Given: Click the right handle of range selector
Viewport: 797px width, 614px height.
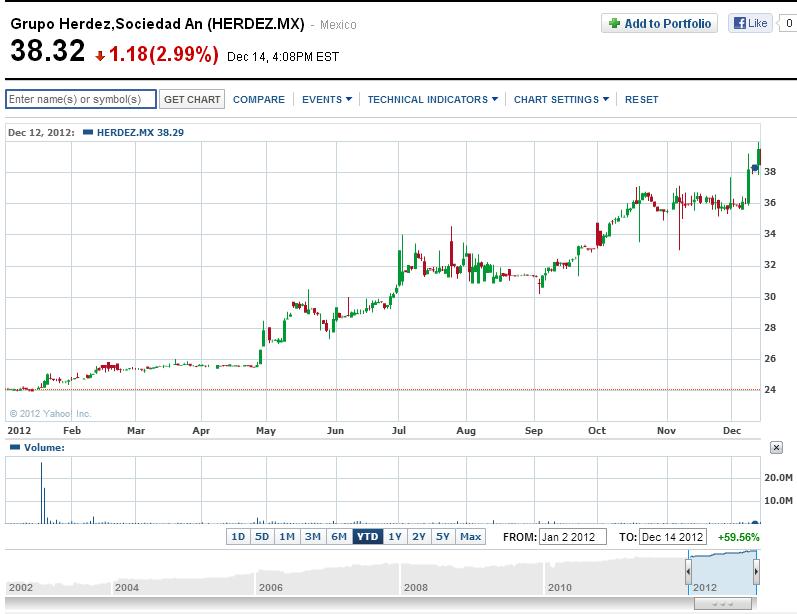Looking at the screenshot, I should 756,572.
